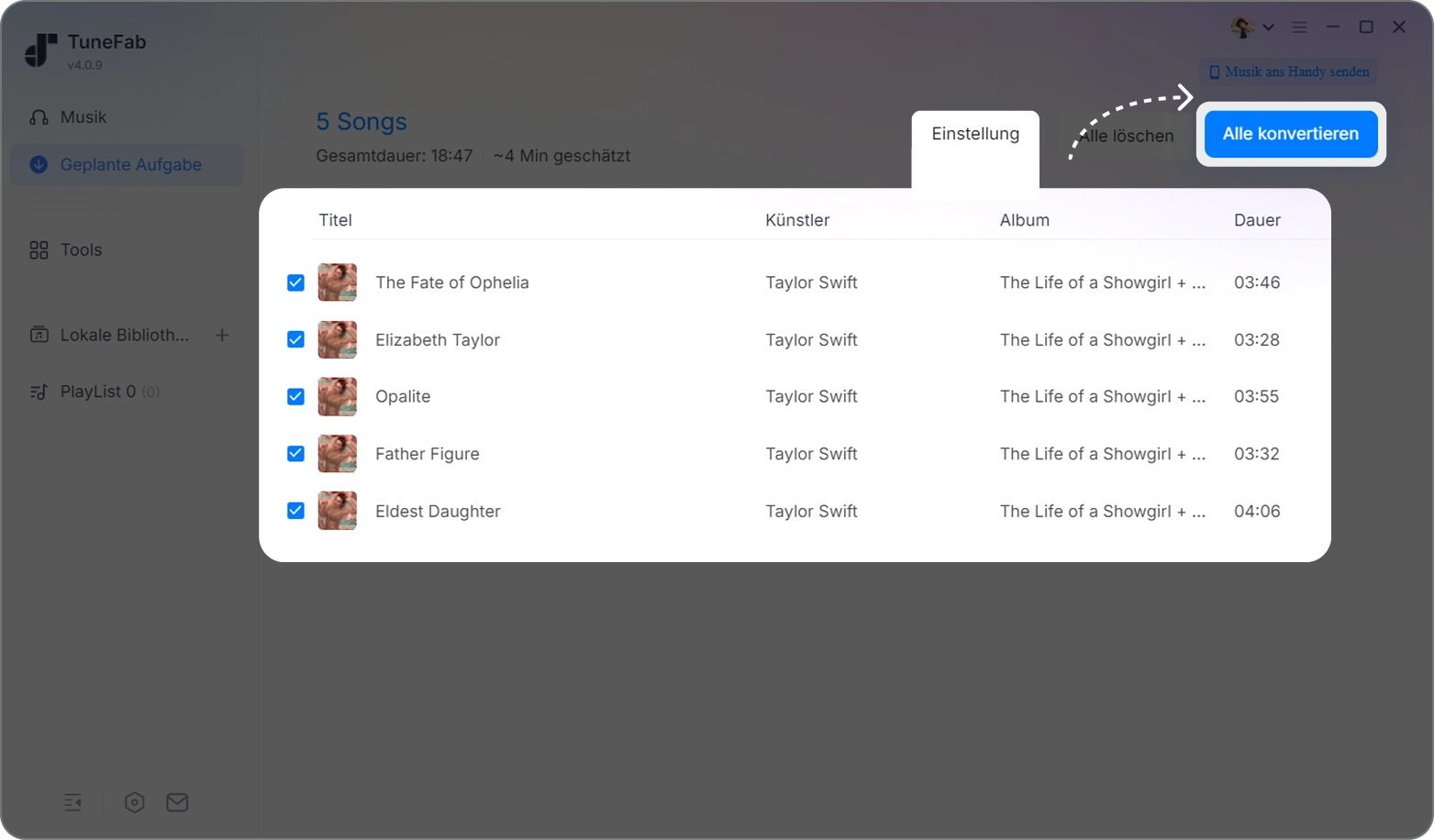Click the duration 03:55 cell

[x=1256, y=397]
